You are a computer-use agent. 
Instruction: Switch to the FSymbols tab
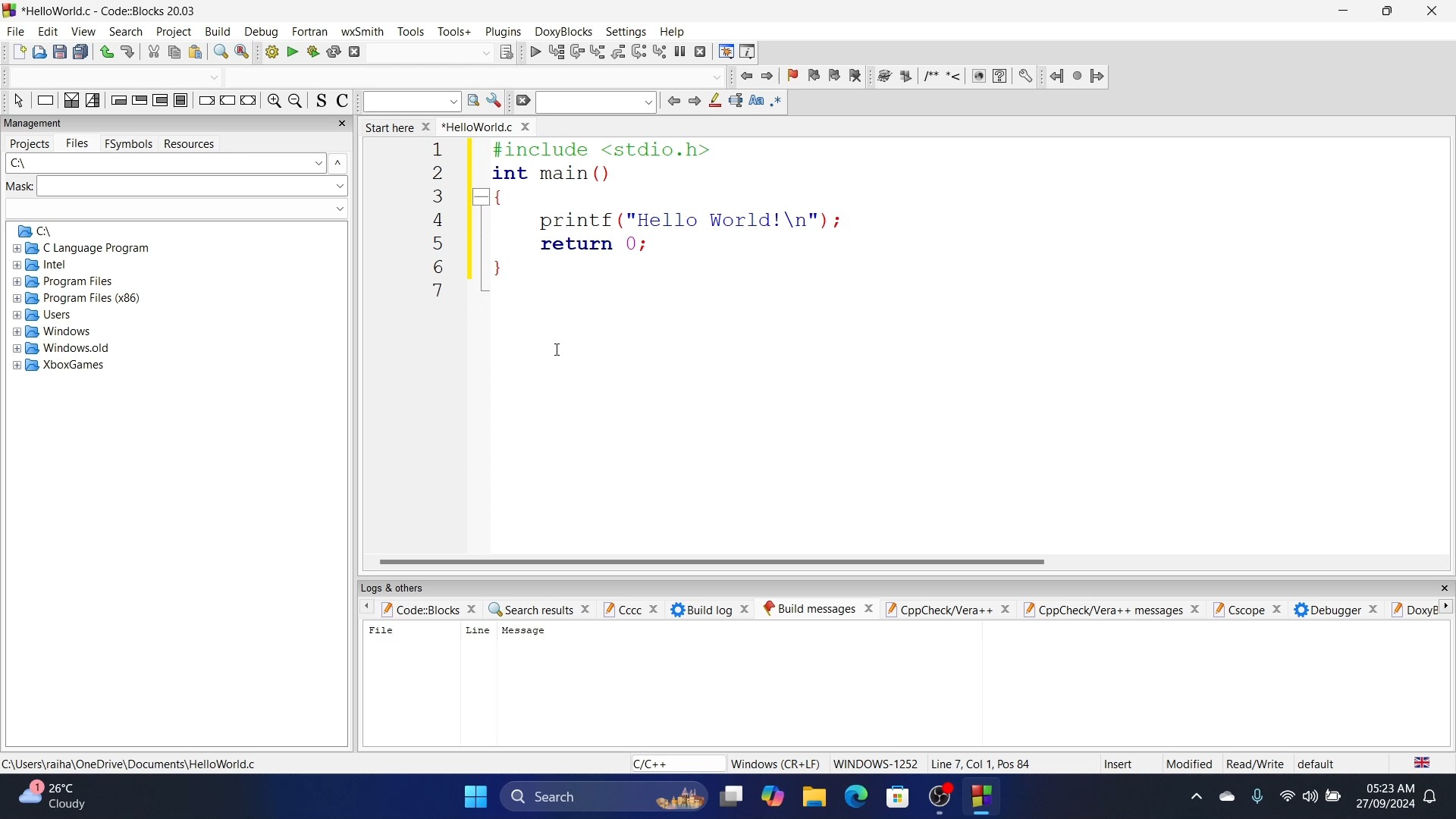[129, 145]
